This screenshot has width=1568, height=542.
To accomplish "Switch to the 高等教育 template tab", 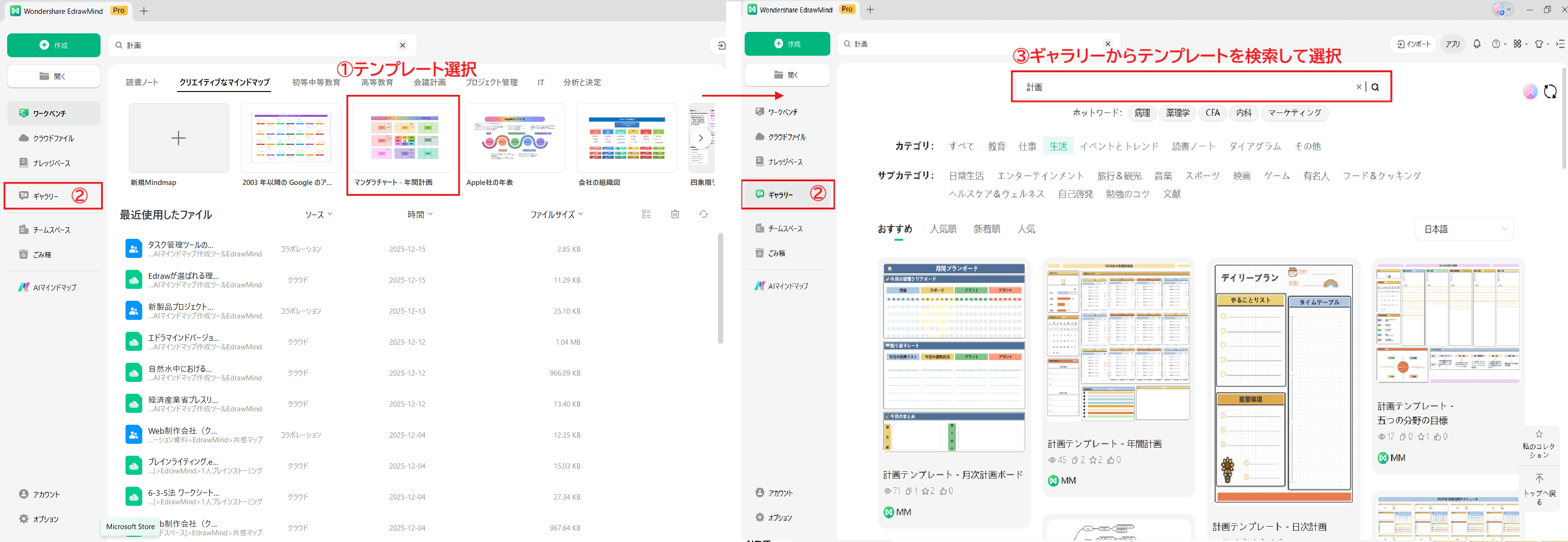I will point(376,82).
